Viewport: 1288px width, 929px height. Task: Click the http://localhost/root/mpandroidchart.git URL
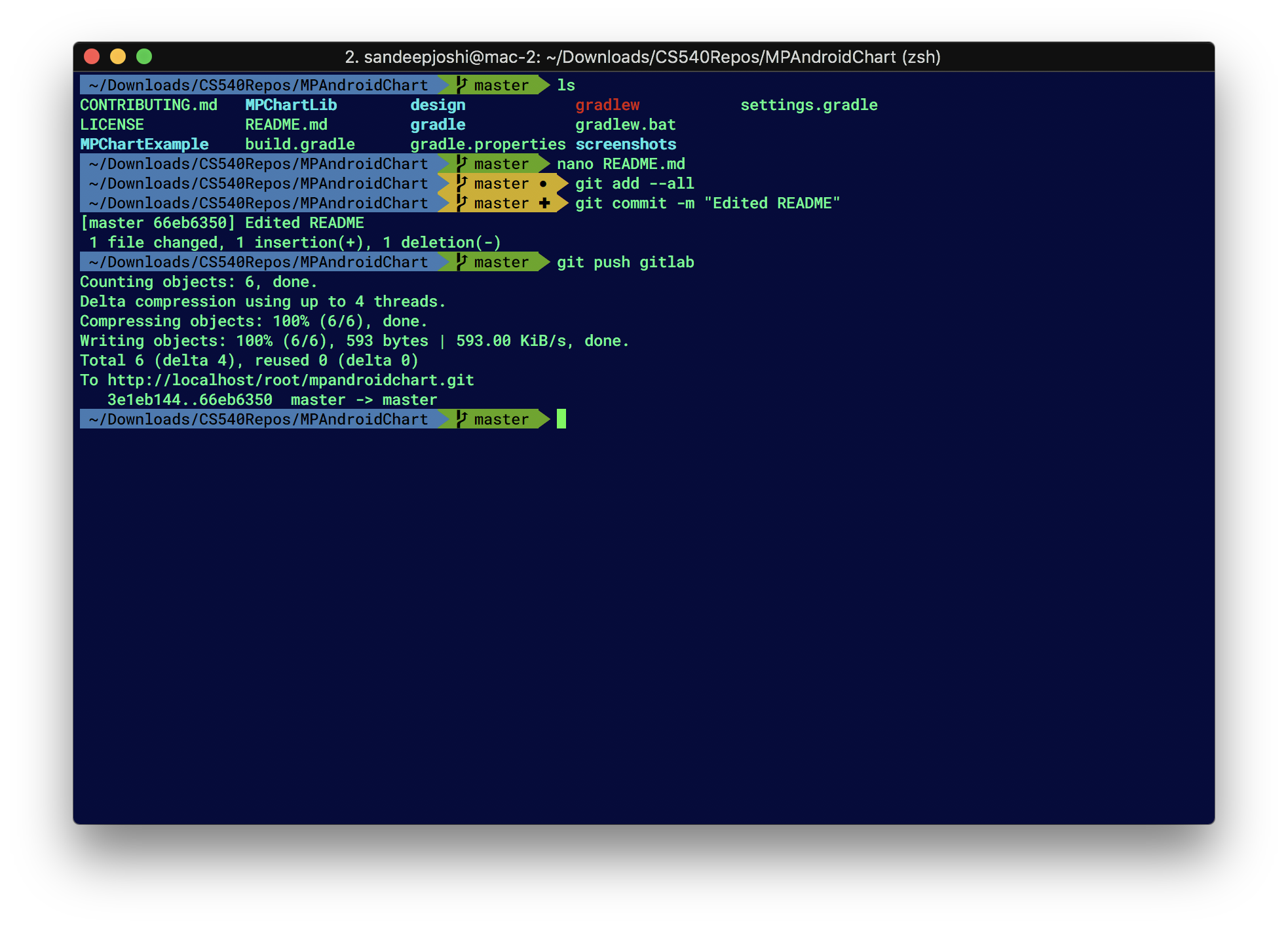tap(291, 380)
